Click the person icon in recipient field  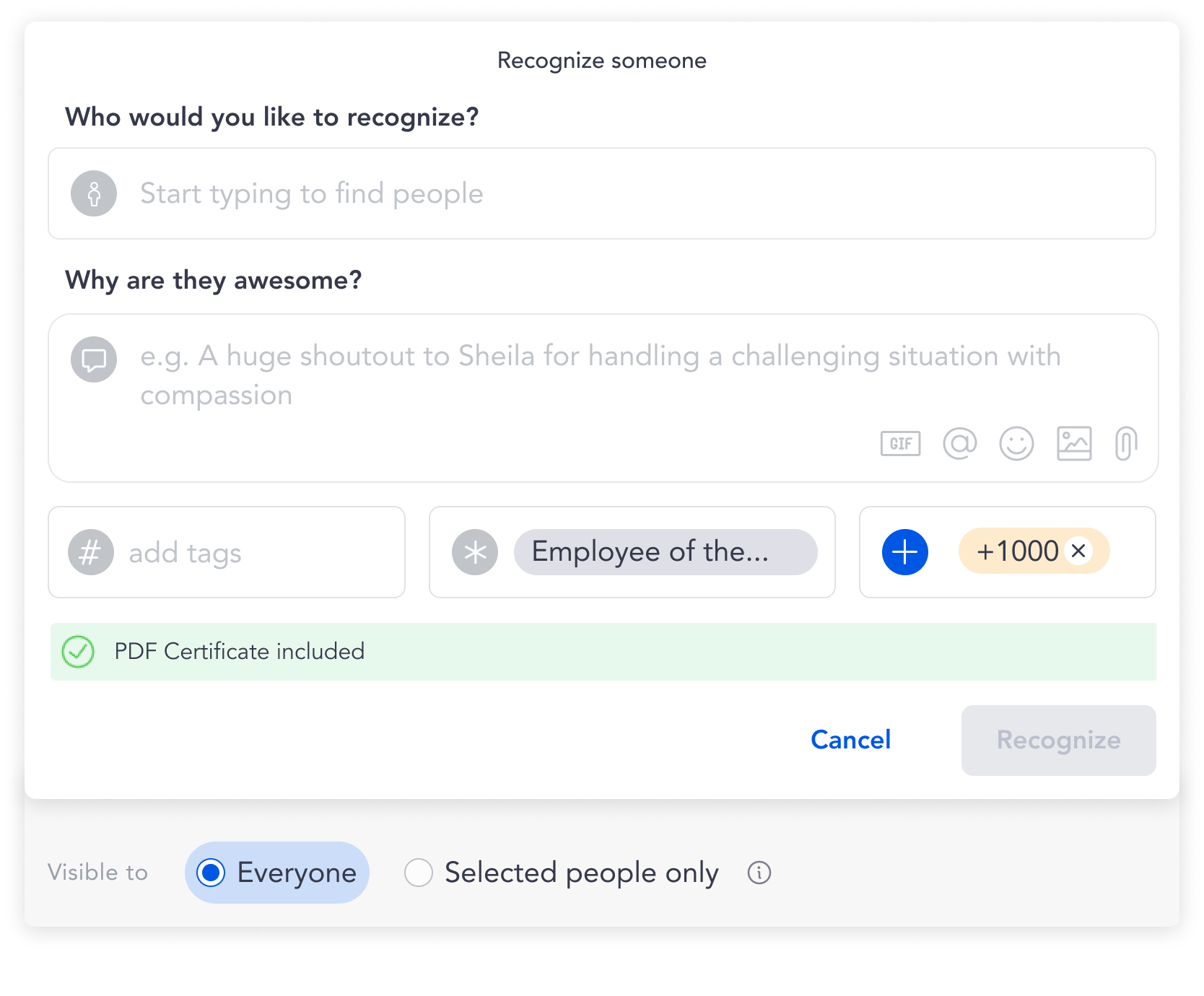click(x=94, y=193)
